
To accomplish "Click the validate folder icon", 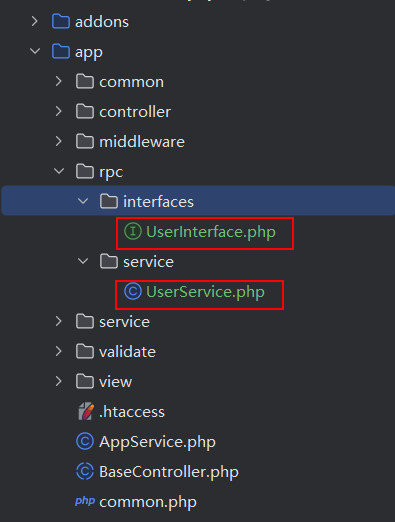I will point(85,352).
